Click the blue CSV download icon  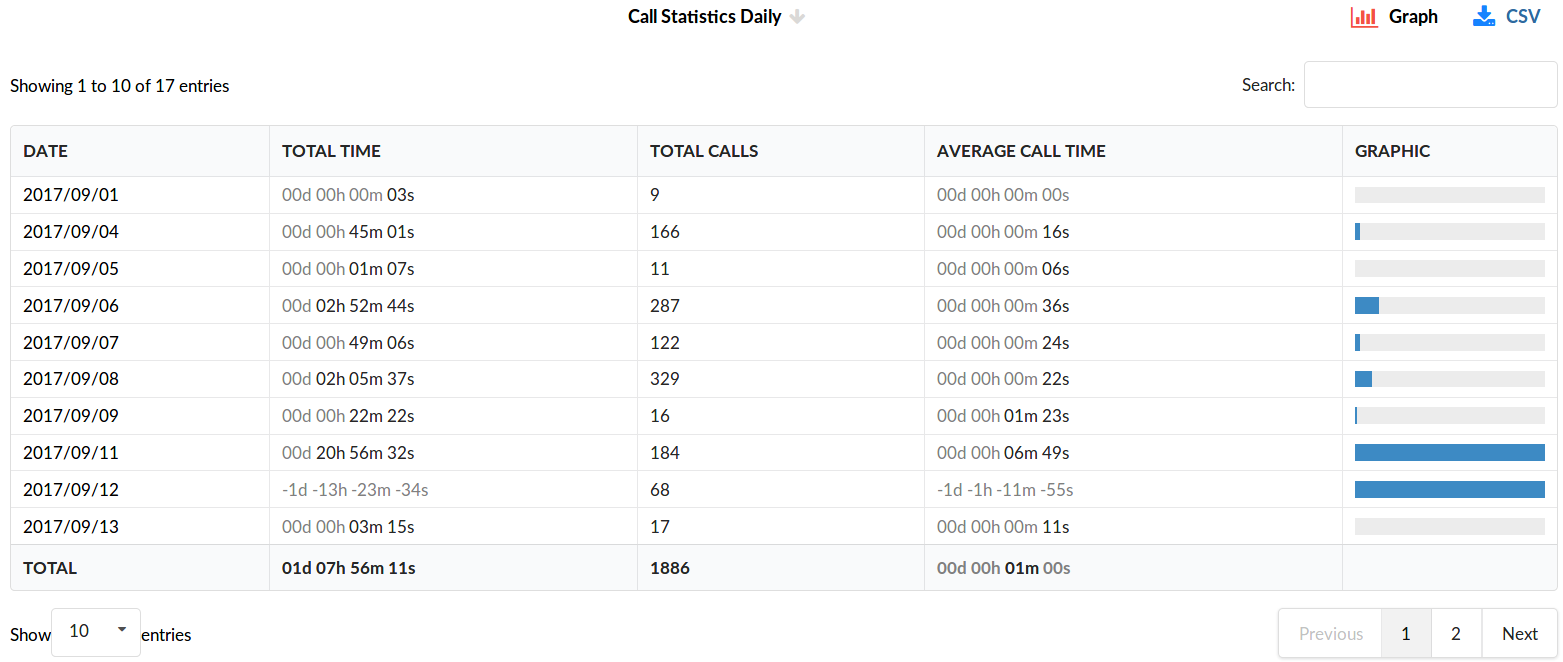(x=1484, y=17)
